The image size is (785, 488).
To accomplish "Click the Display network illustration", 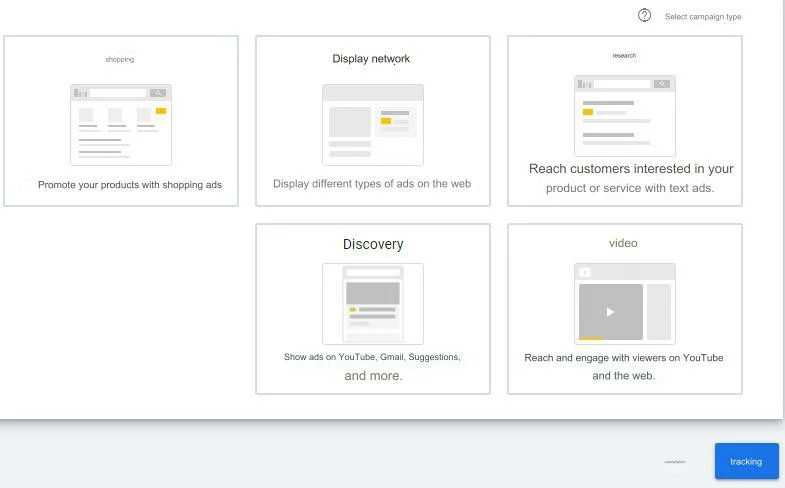I will [373, 125].
